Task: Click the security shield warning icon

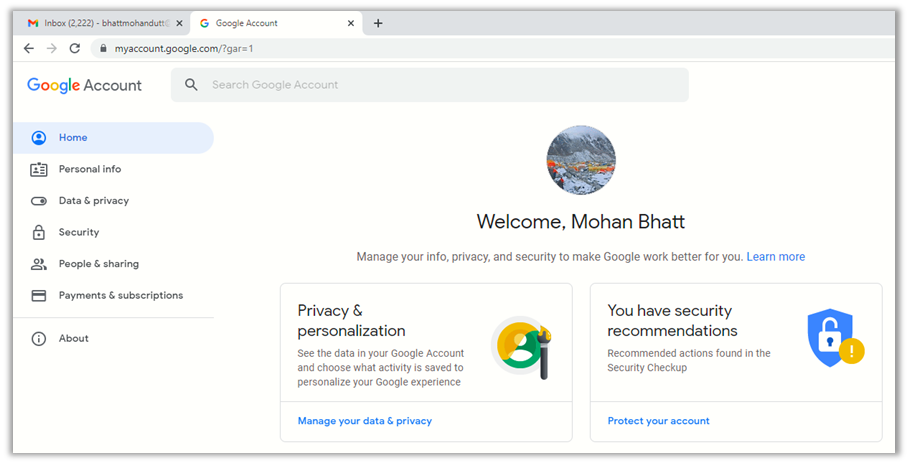Action: tap(835, 338)
